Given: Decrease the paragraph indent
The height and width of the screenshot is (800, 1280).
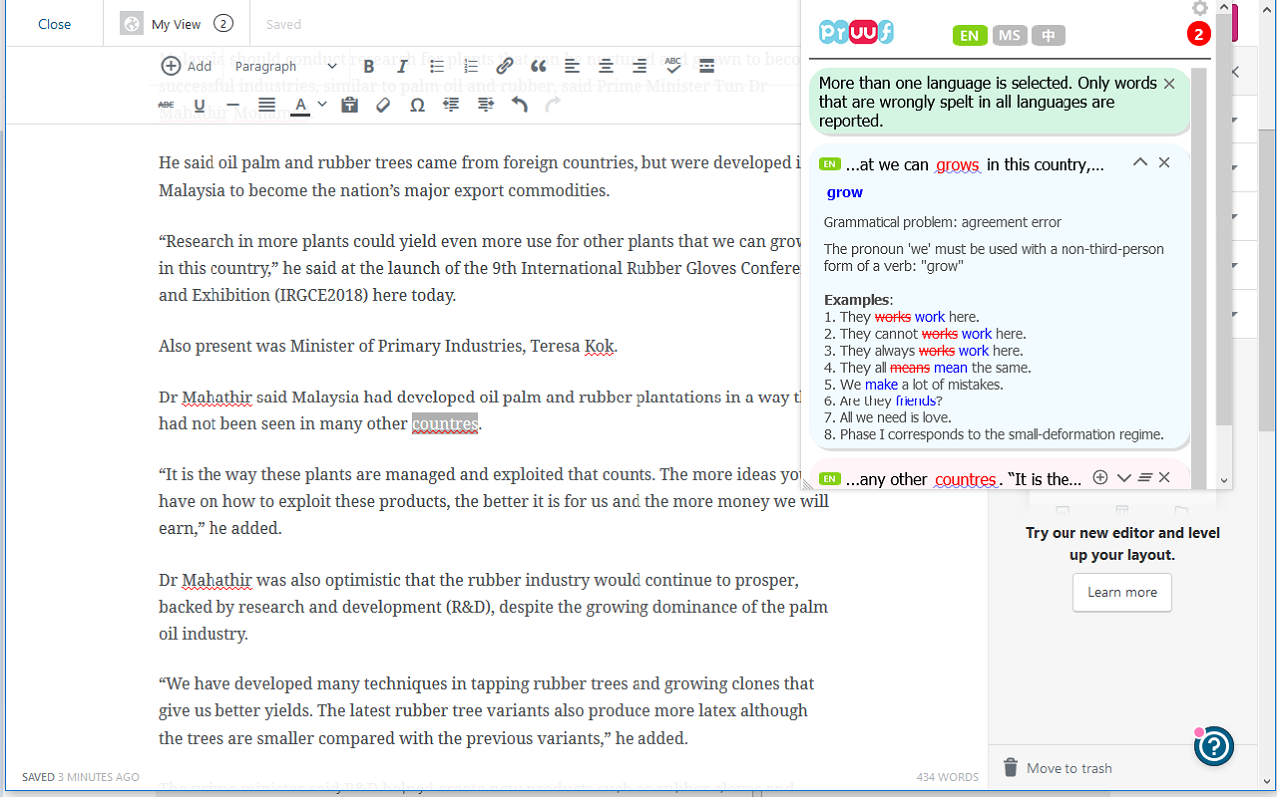Looking at the screenshot, I should coord(451,105).
